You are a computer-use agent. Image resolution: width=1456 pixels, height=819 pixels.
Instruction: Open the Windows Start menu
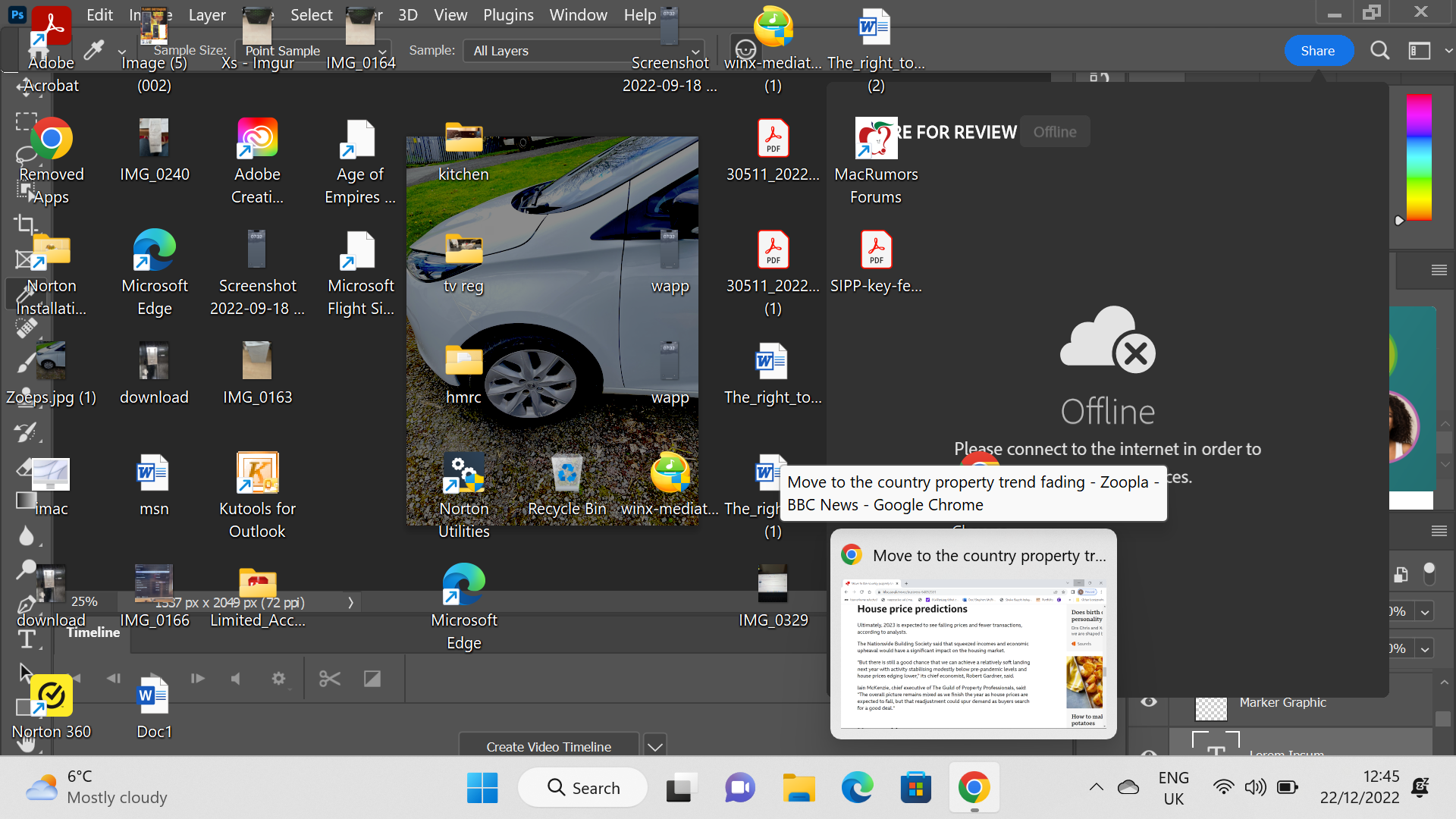(x=482, y=789)
